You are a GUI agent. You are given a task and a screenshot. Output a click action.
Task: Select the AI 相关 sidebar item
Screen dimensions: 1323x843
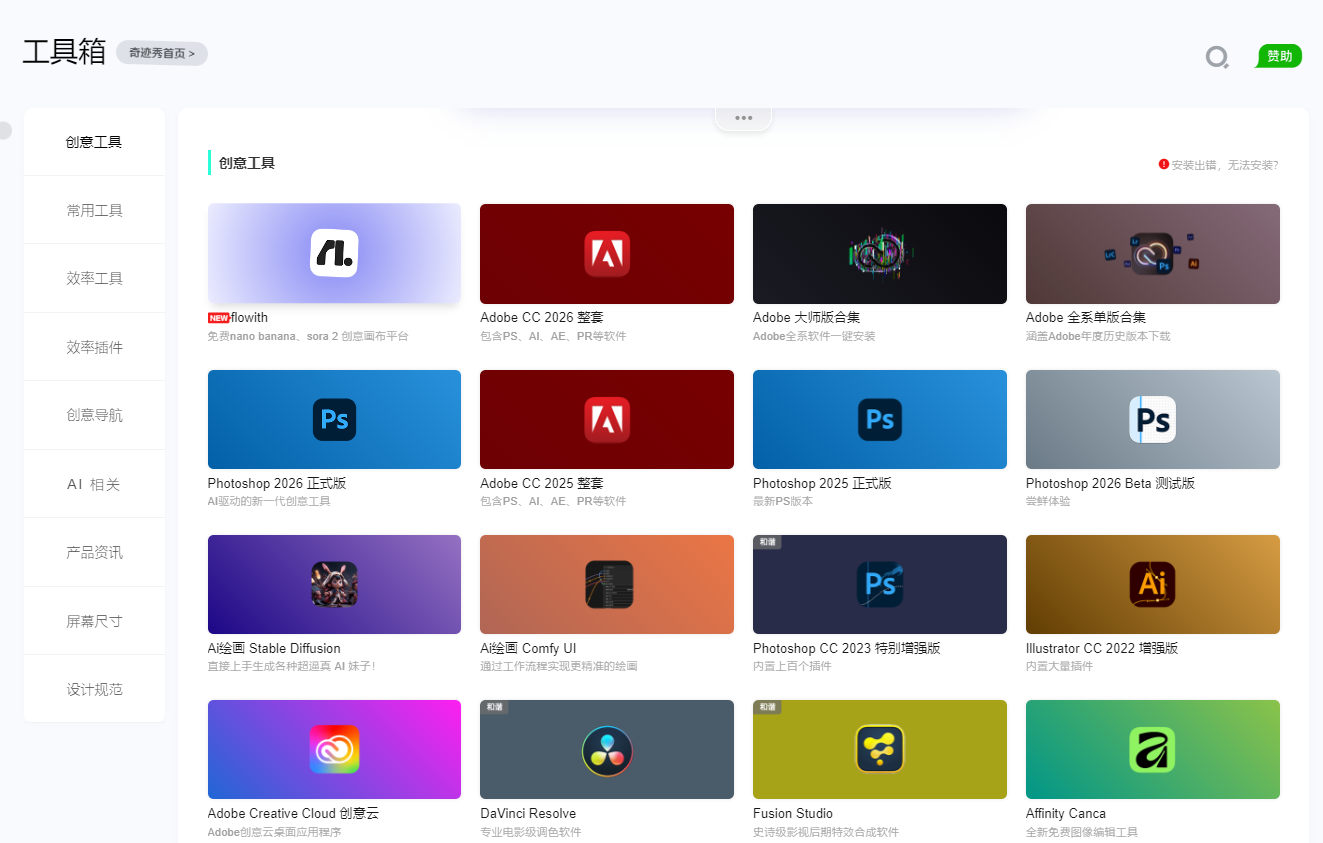[94, 484]
